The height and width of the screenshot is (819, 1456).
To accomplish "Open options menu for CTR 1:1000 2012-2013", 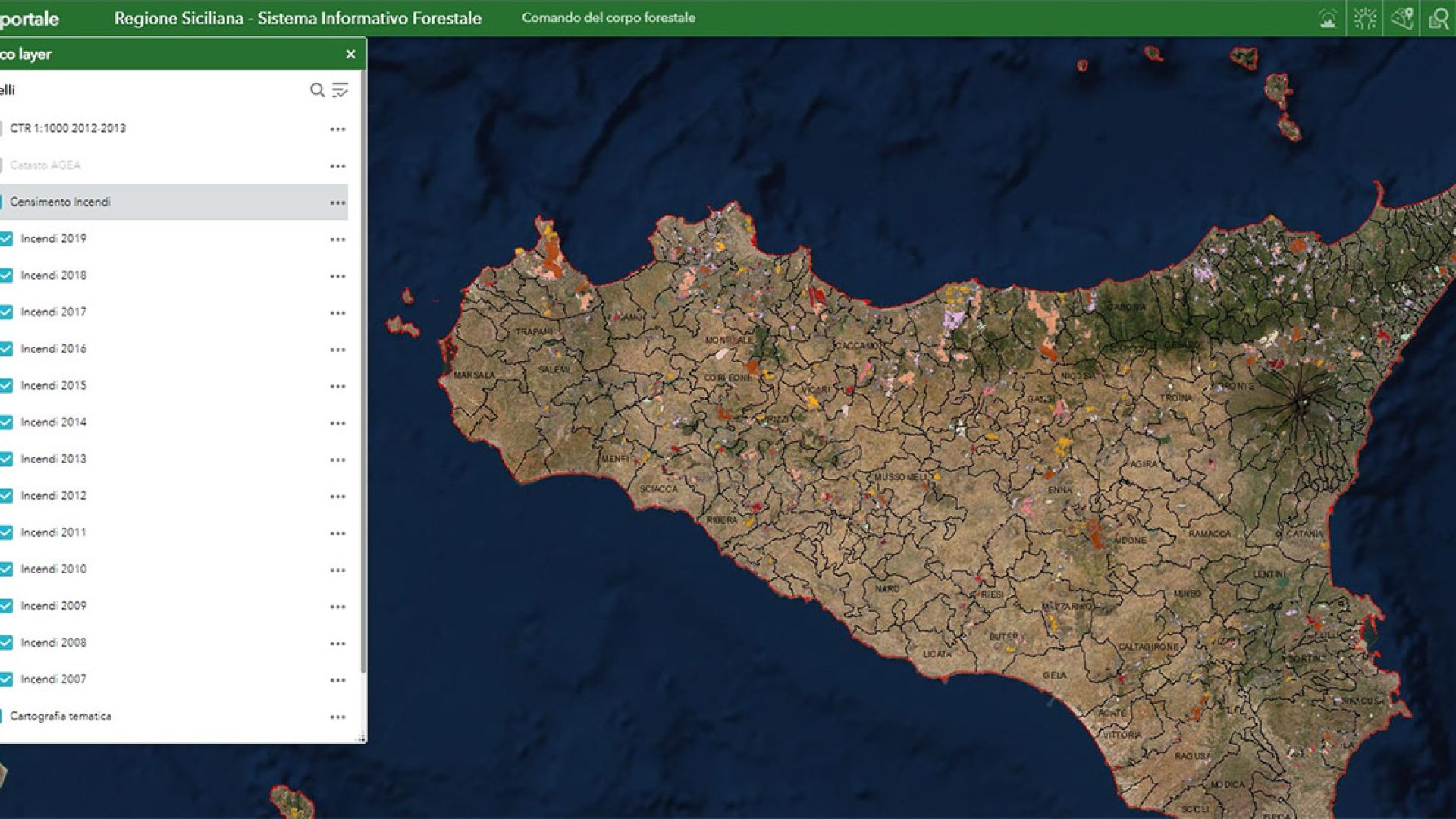I will tap(337, 130).
